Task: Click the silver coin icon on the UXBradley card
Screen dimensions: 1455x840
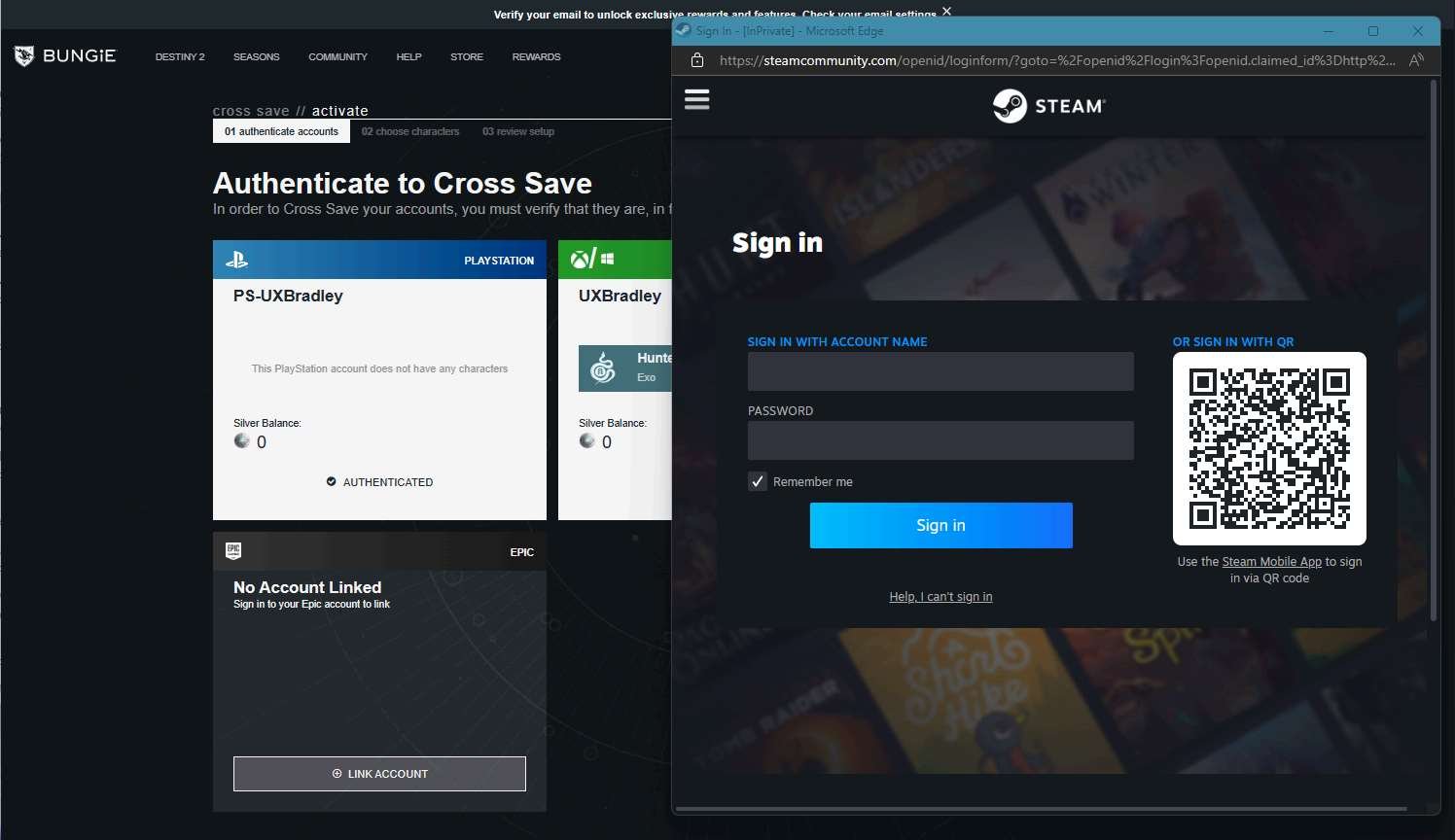Action: 587,441
